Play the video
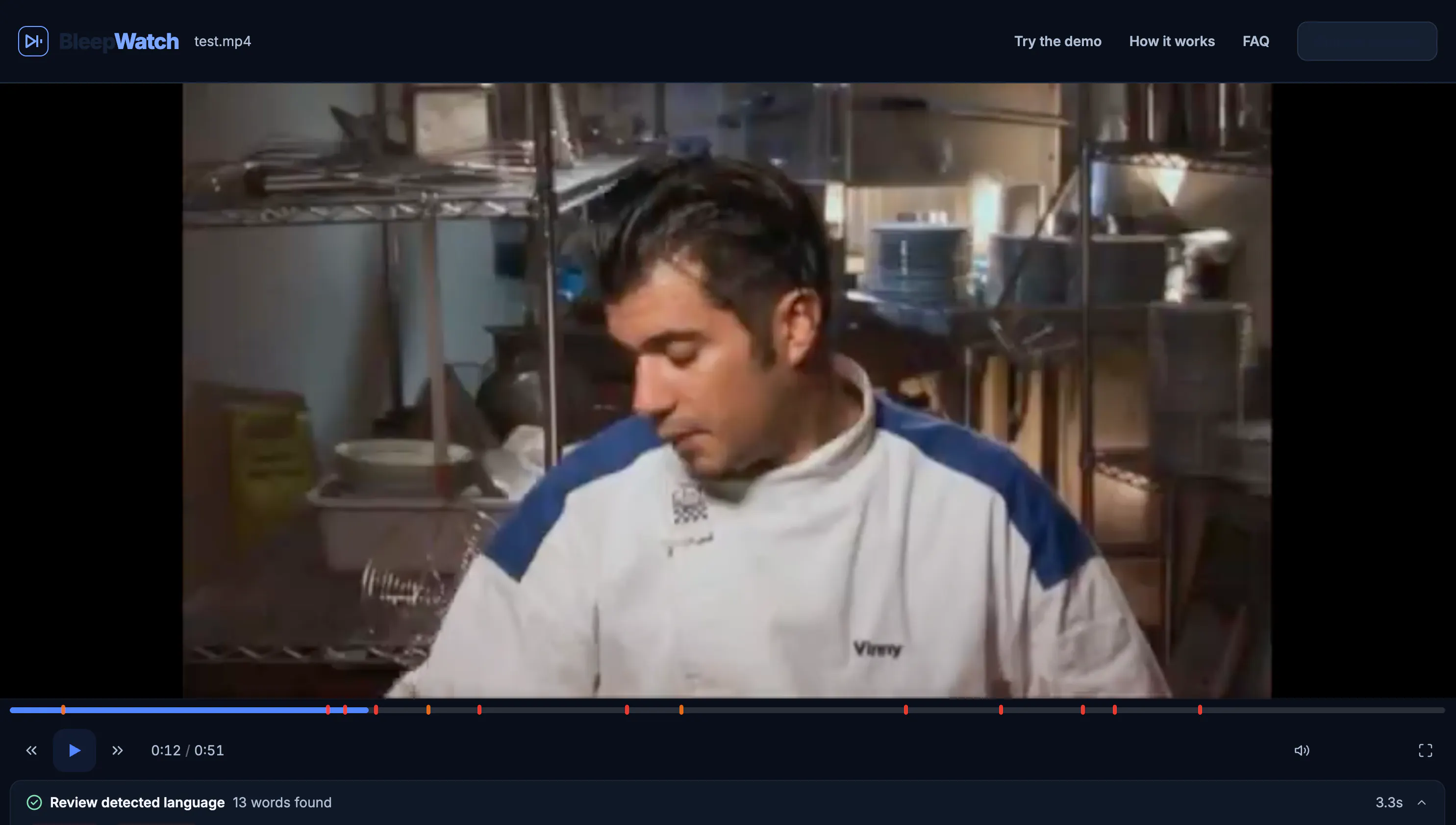1456x825 pixels. click(74, 750)
